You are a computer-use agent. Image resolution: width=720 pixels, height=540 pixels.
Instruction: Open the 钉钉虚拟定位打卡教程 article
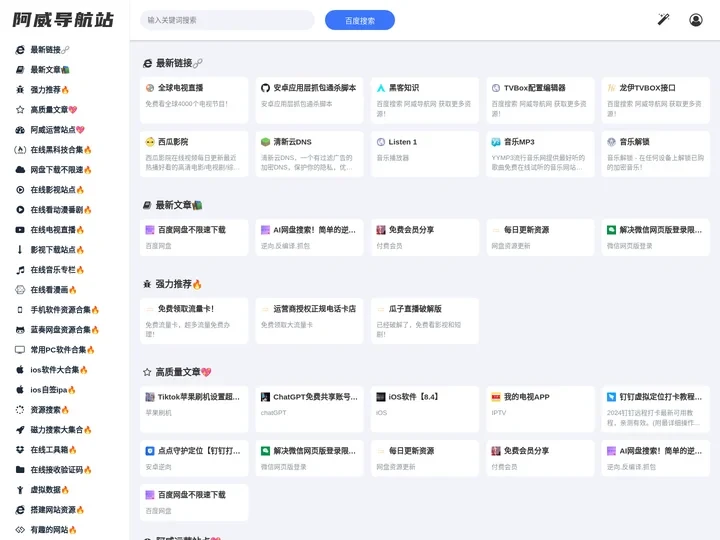[x=655, y=409]
